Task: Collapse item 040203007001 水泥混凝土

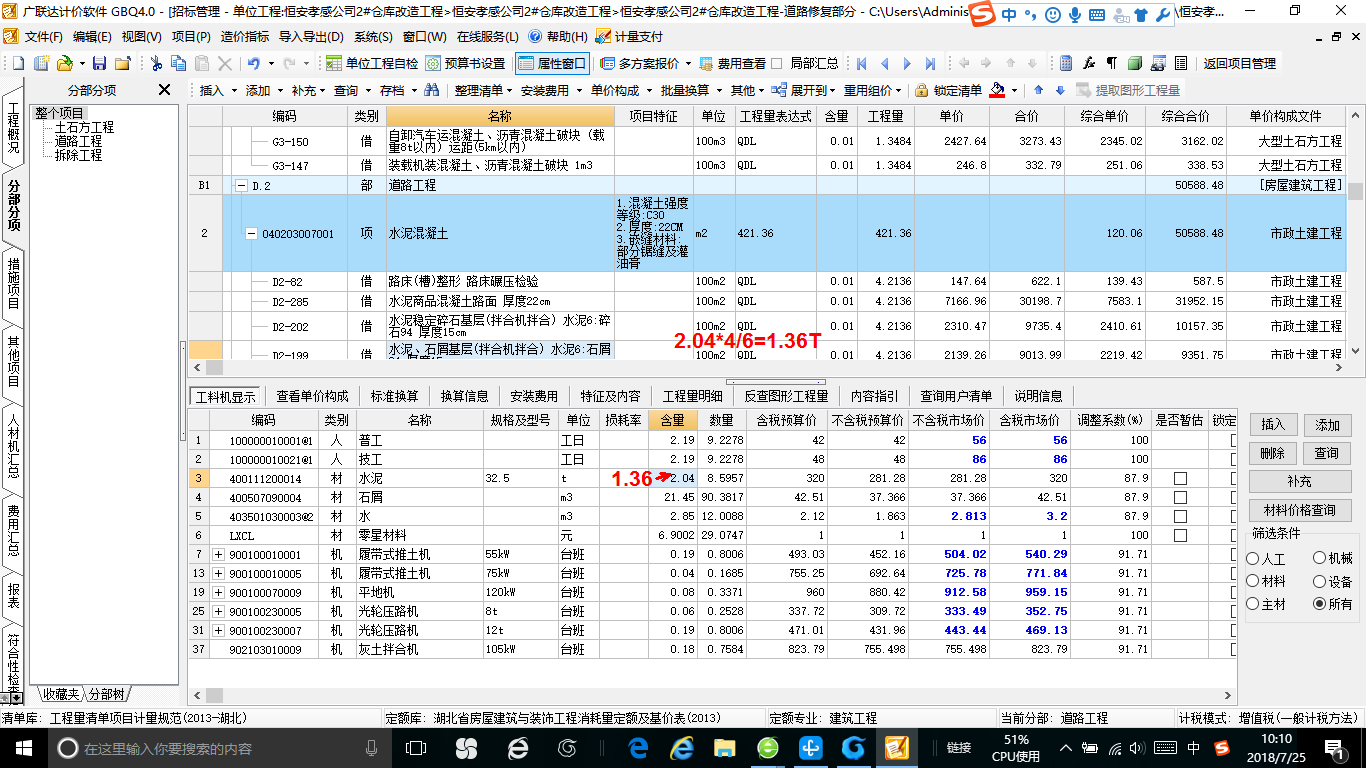Action: pos(252,234)
